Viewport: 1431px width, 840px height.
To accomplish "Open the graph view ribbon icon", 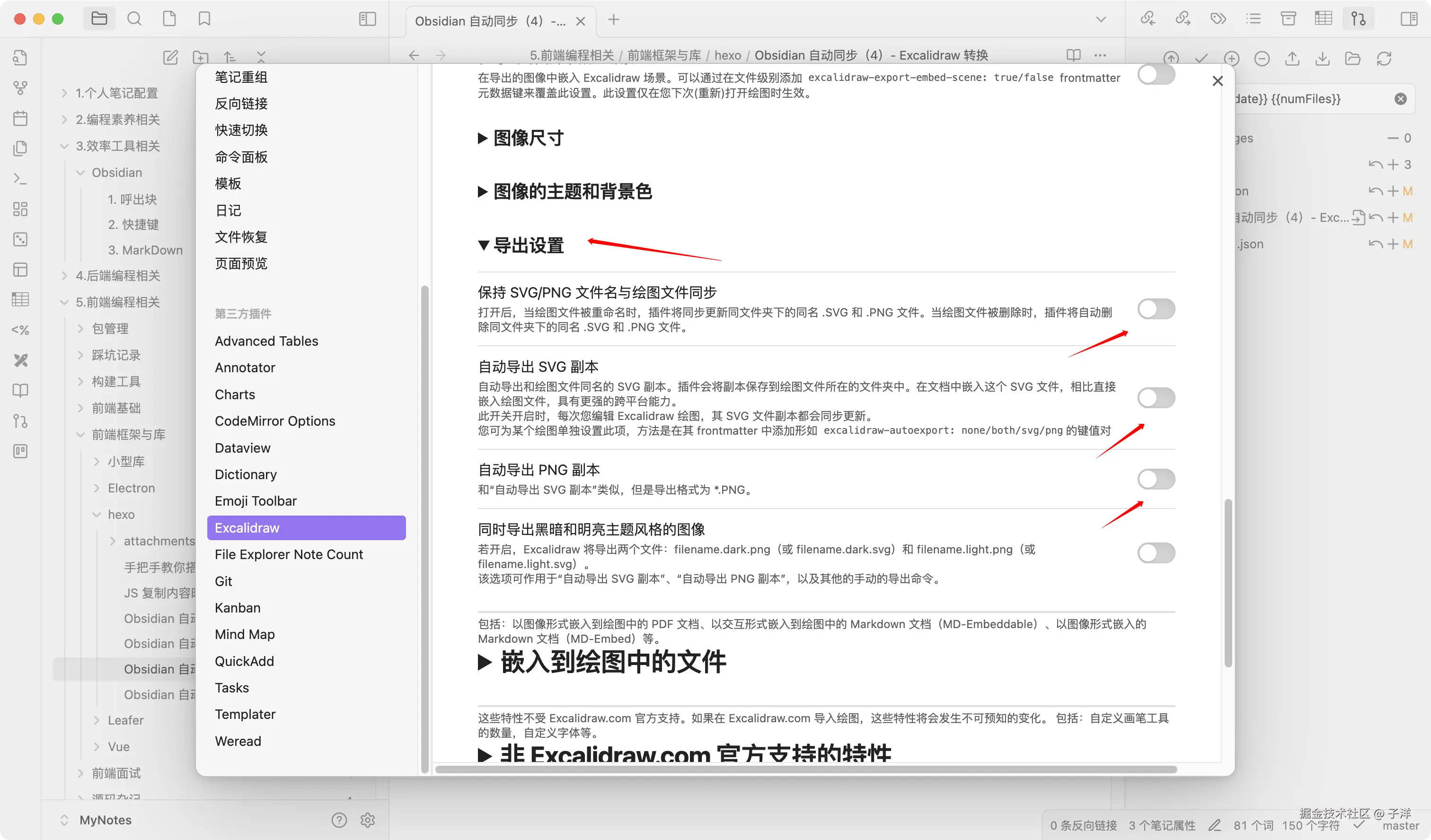I will [20, 88].
